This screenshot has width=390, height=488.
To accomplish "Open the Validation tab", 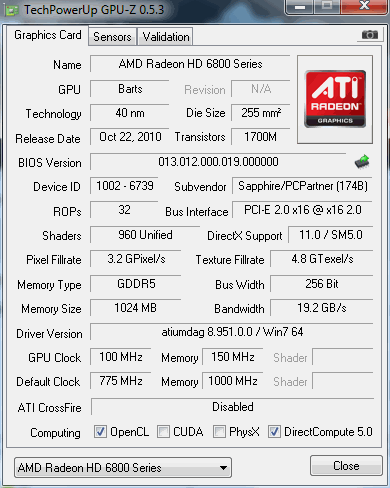I will pos(166,37).
